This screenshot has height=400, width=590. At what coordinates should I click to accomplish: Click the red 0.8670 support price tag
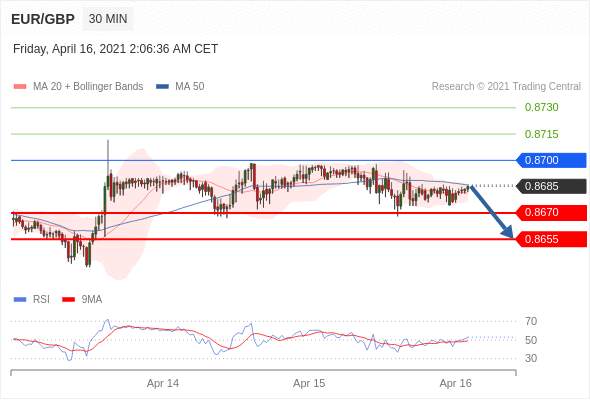tap(552, 213)
